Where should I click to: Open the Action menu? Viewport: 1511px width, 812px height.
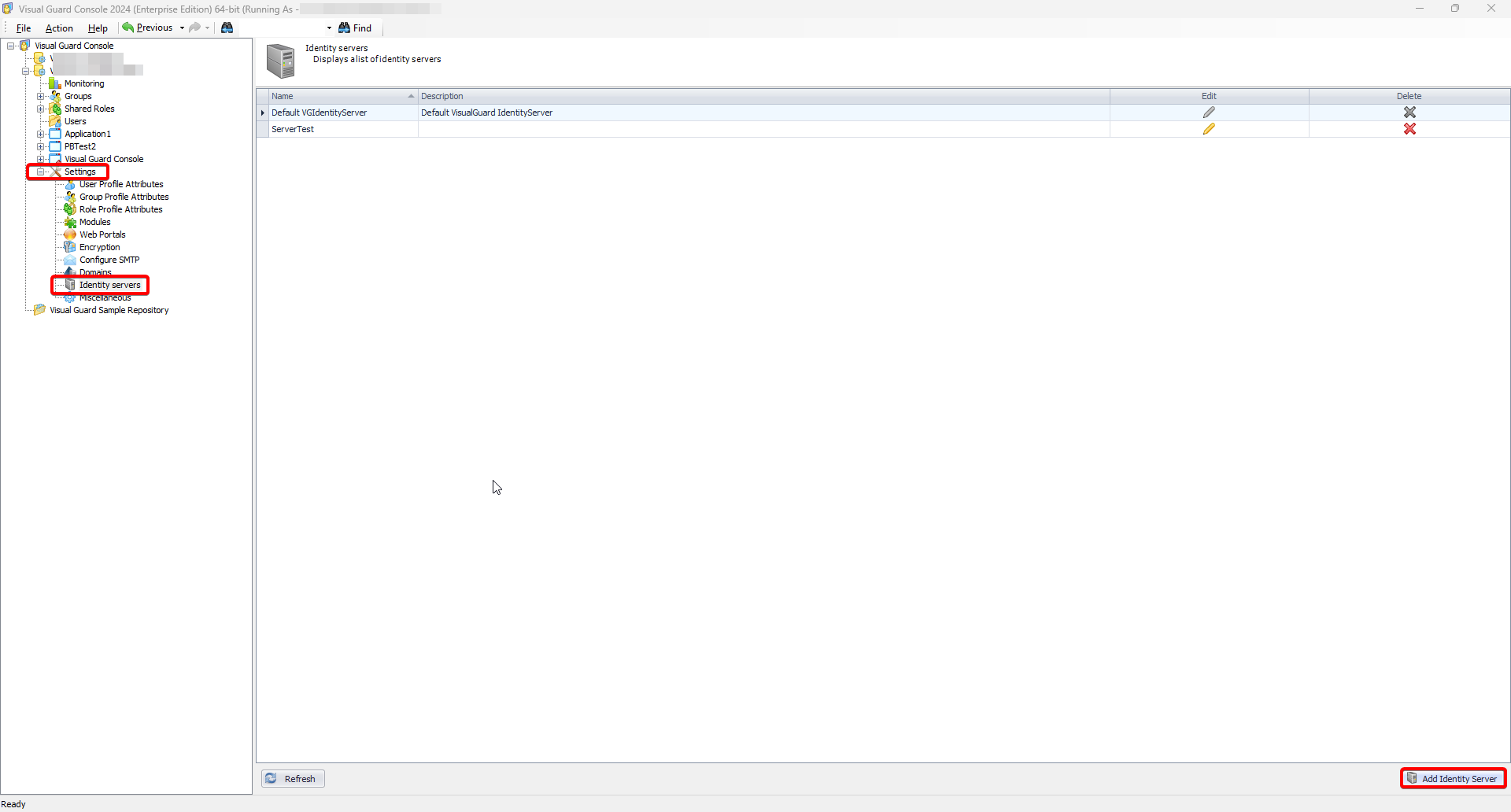(59, 28)
